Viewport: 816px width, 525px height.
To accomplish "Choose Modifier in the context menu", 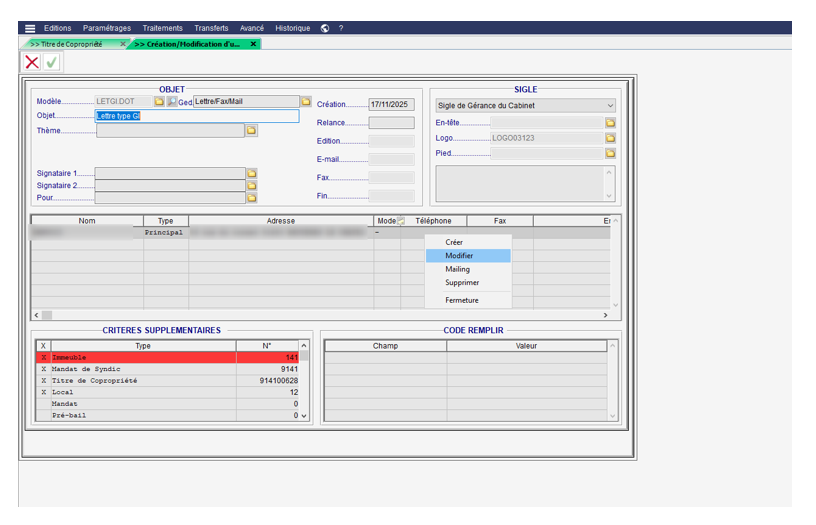I will click(460, 256).
